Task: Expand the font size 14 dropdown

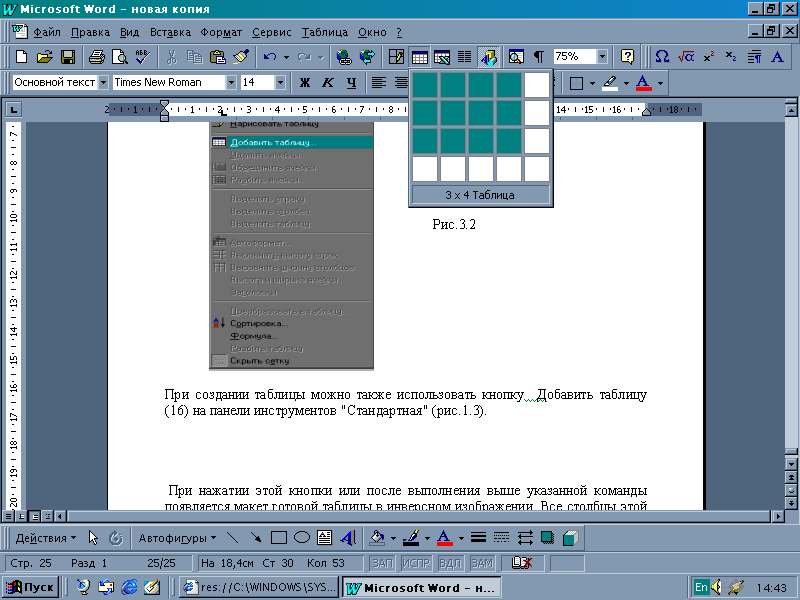Action: point(280,82)
